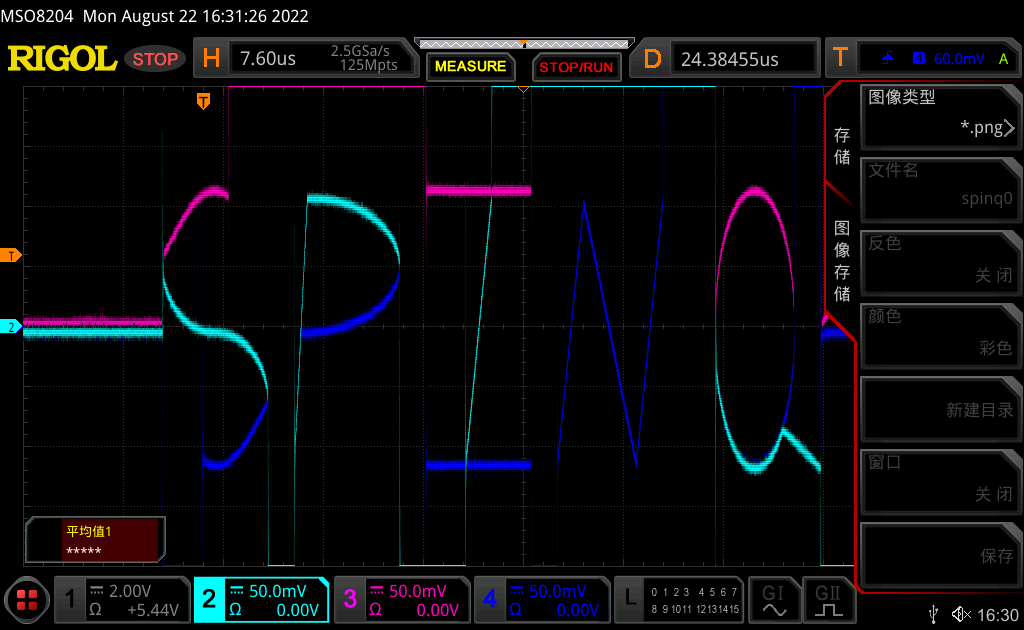Select channel 1 settings
Image resolution: width=1024 pixels, height=630 pixels.
point(120,599)
